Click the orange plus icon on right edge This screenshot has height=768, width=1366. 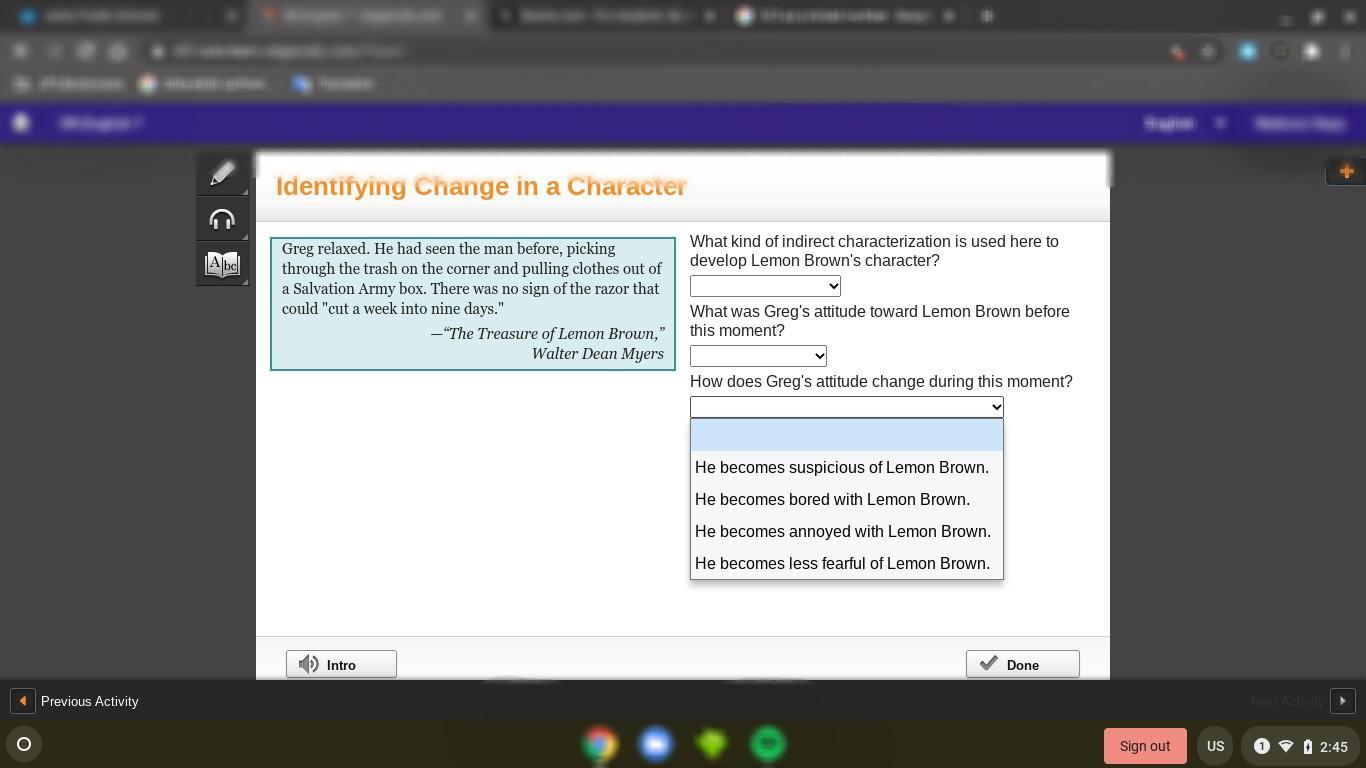click(x=1346, y=172)
